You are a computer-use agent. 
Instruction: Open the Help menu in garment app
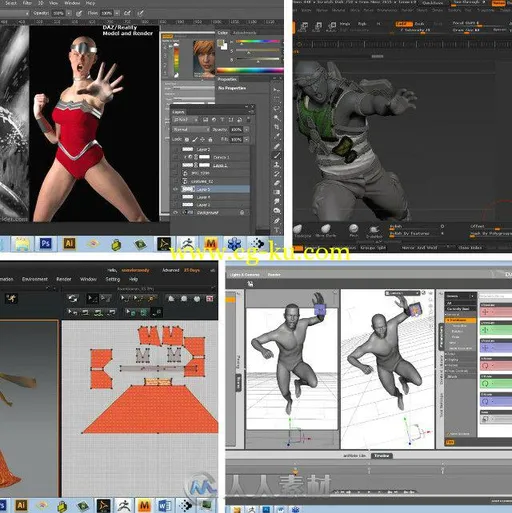click(133, 279)
